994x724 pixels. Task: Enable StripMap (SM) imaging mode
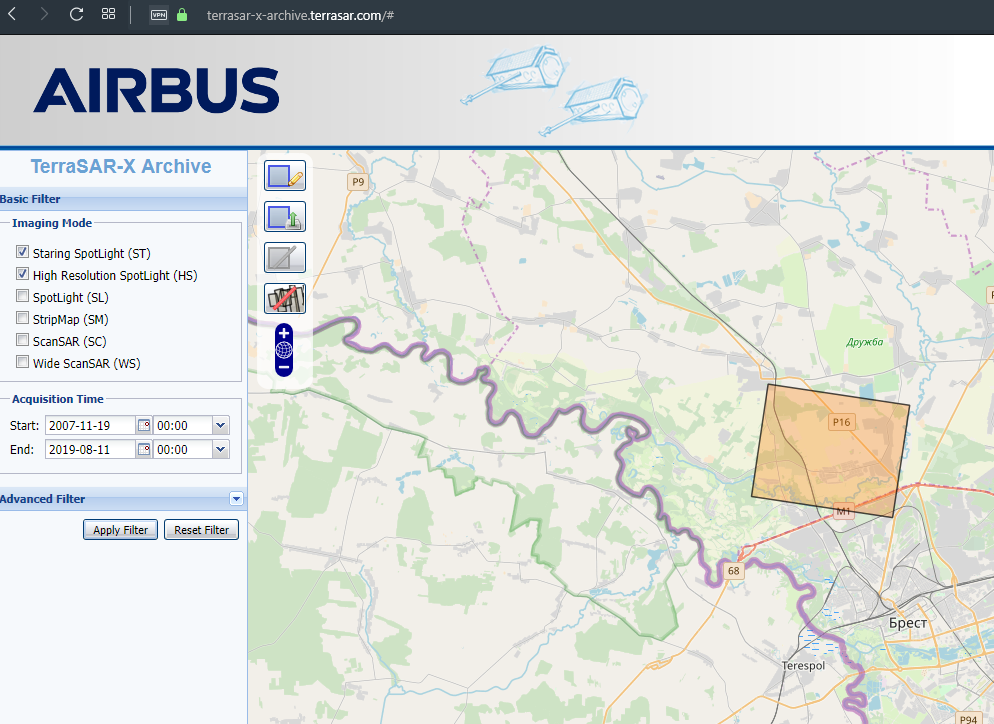pos(23,318)
